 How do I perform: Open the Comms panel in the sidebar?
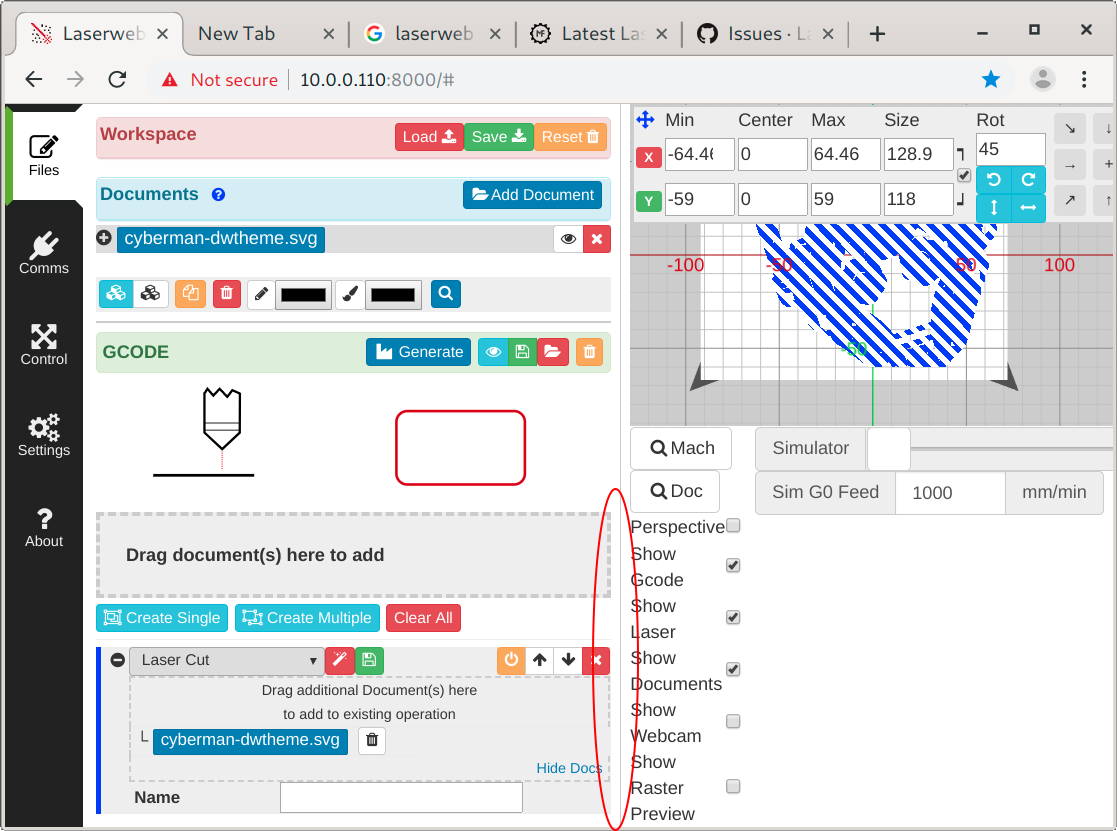tap(43, 252)
